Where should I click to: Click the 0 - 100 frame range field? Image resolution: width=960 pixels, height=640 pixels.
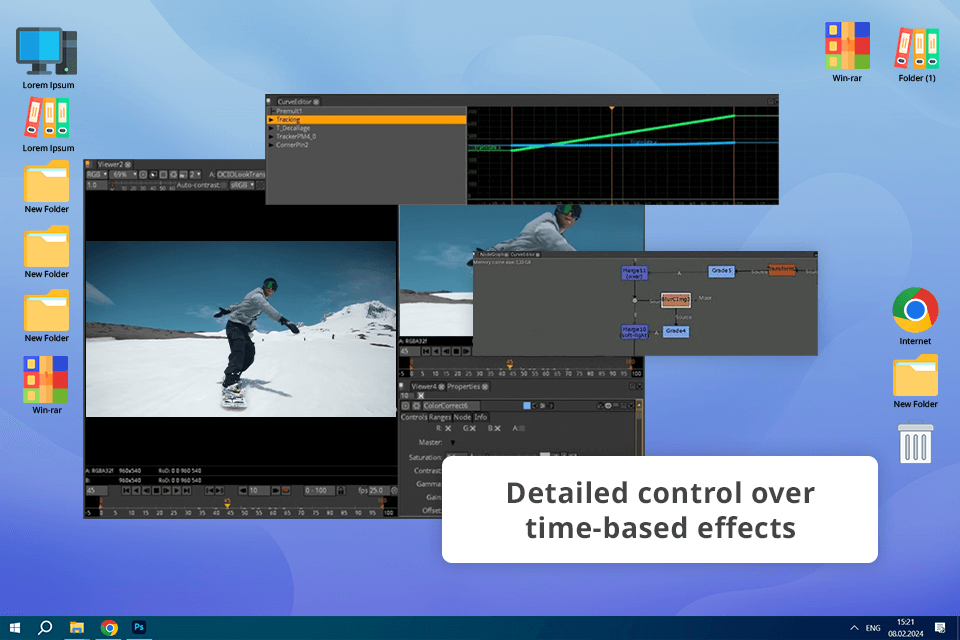tap(320, 491)
